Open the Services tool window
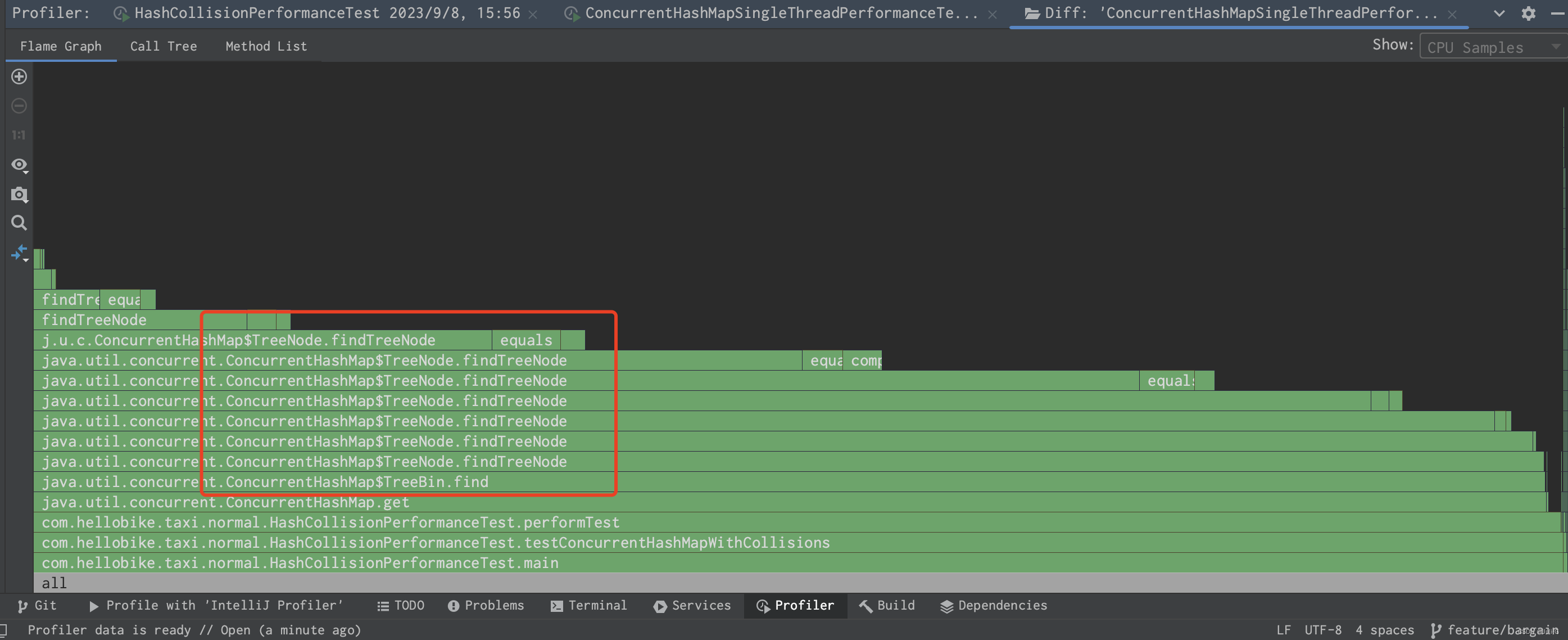This screenshot has height=640, width=1568. click(x=692, y=605)
